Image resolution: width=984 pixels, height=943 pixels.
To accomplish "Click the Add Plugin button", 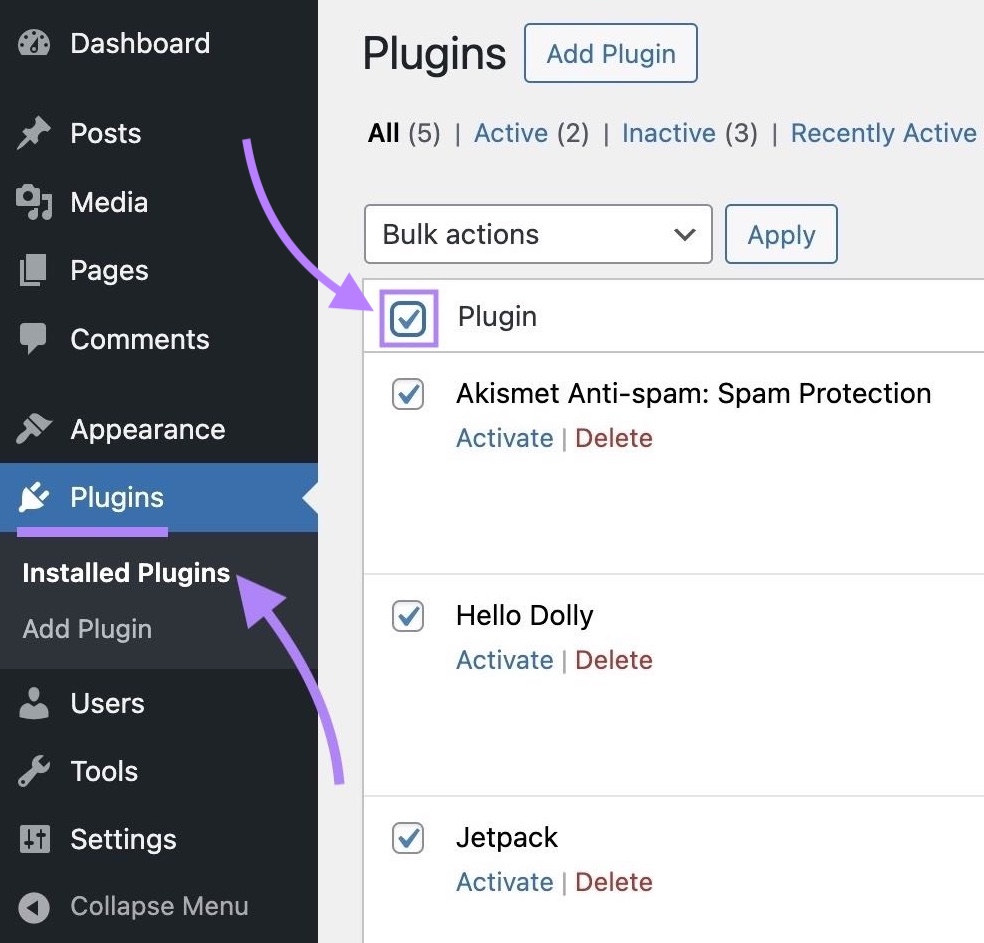I will [610, 53].
